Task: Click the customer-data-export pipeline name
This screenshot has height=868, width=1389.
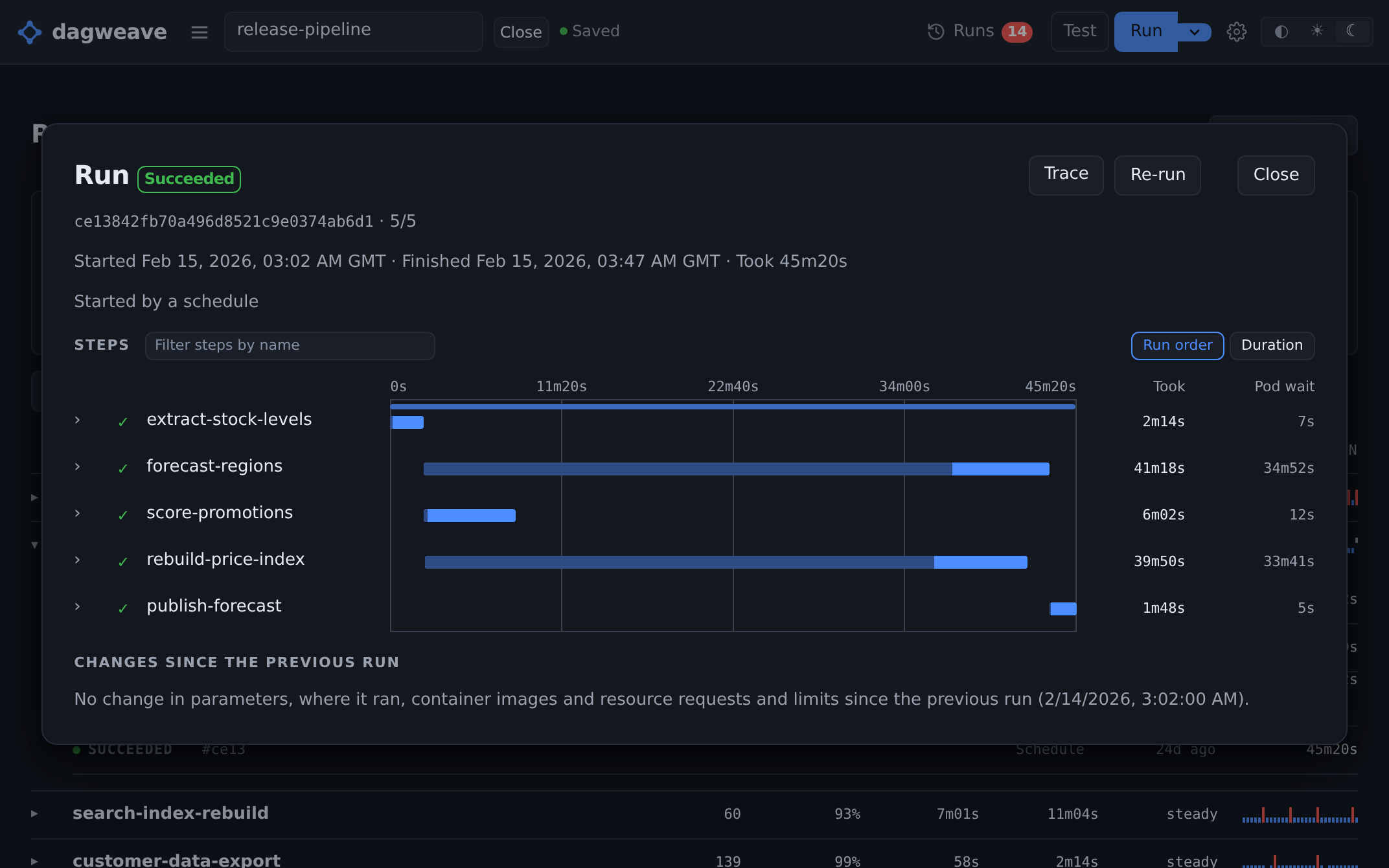Action: point(176,860)
